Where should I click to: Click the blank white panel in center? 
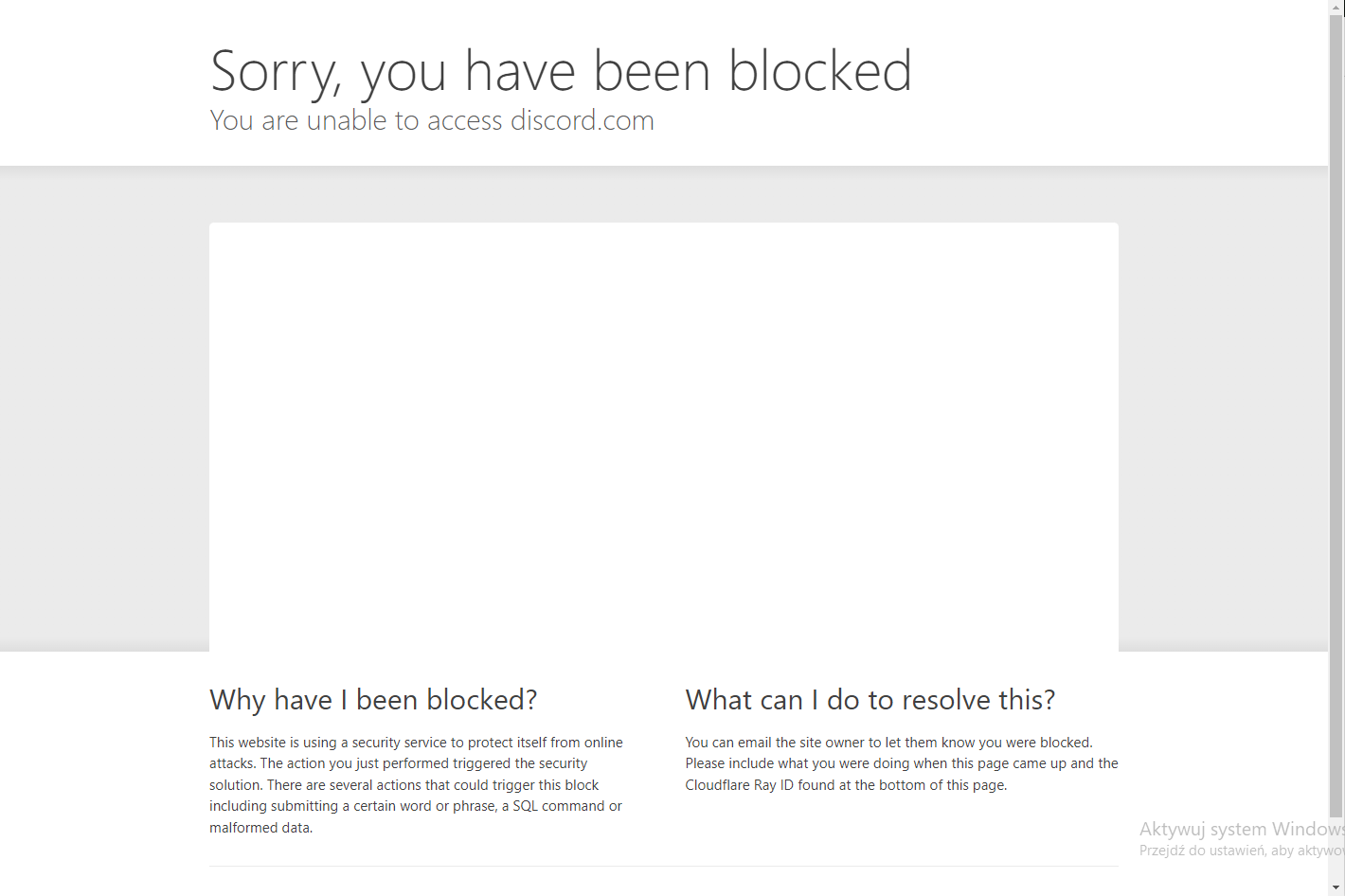pyautogui.click(x=663, y=436)
